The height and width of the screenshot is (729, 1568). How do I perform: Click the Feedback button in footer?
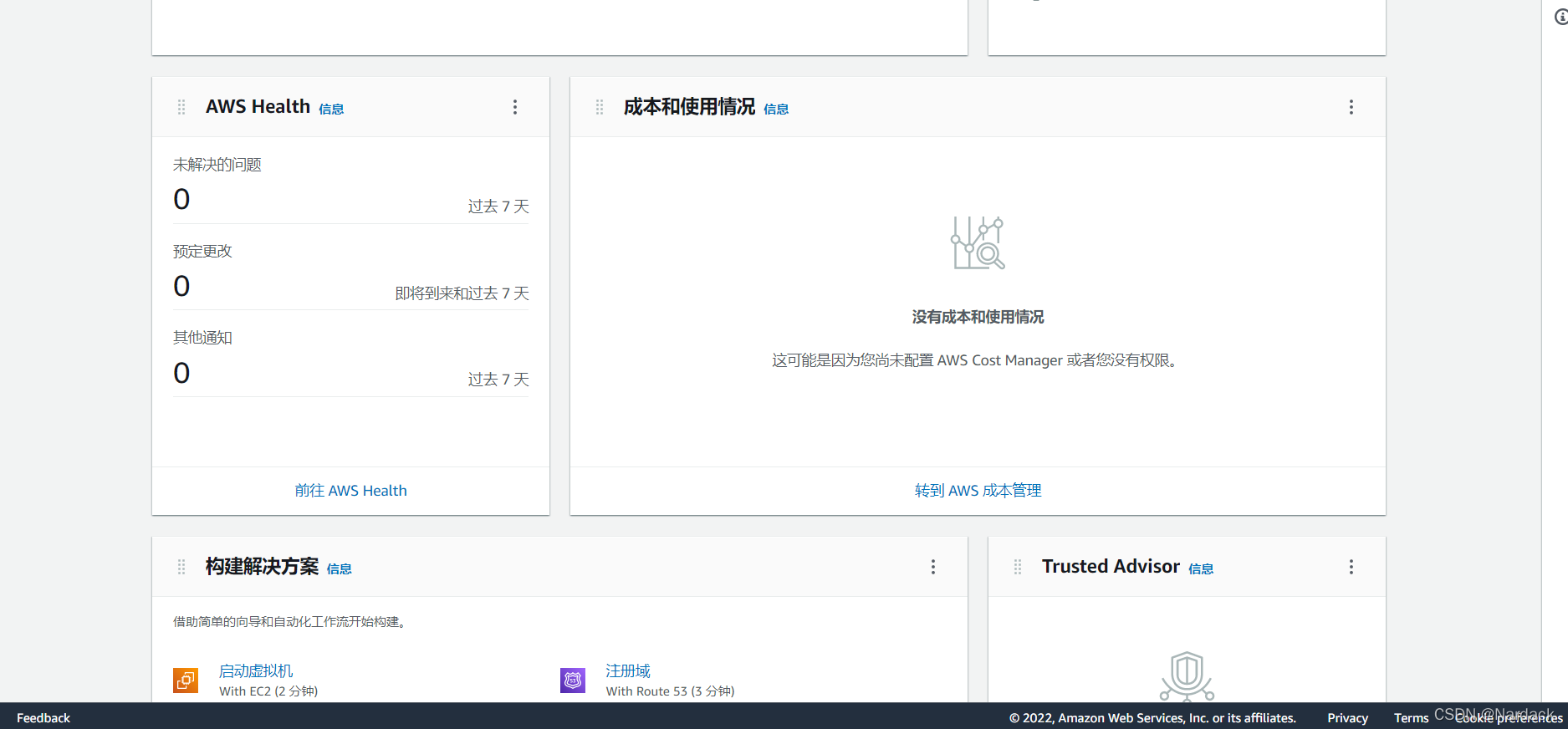coord(43,718)
